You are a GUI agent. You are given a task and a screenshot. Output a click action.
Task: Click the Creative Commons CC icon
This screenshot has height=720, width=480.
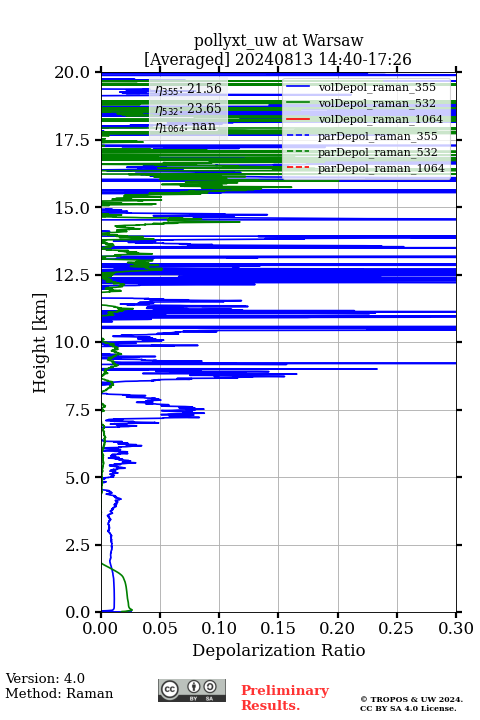170,689
